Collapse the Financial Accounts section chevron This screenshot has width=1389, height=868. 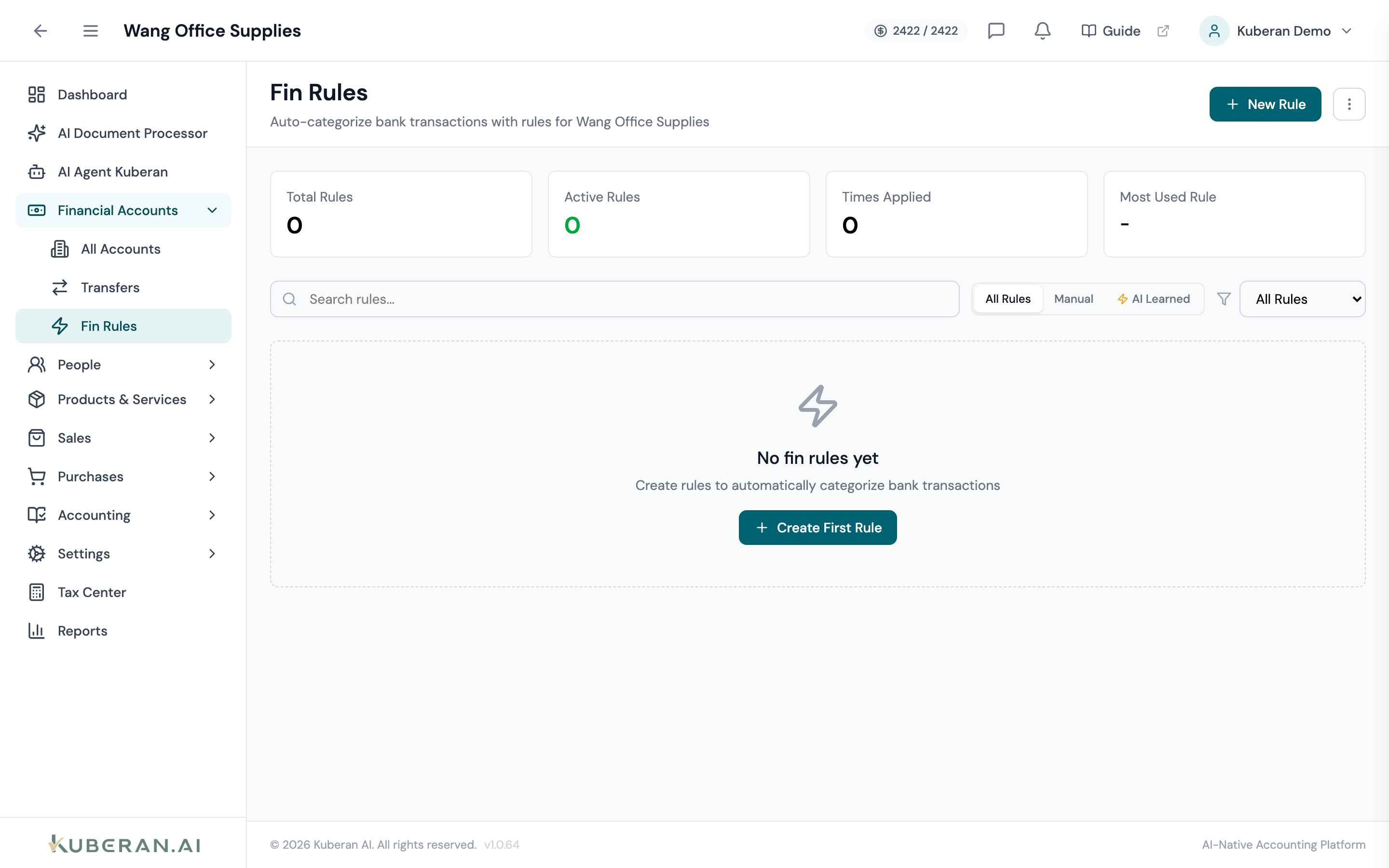[x=212, y=210]
